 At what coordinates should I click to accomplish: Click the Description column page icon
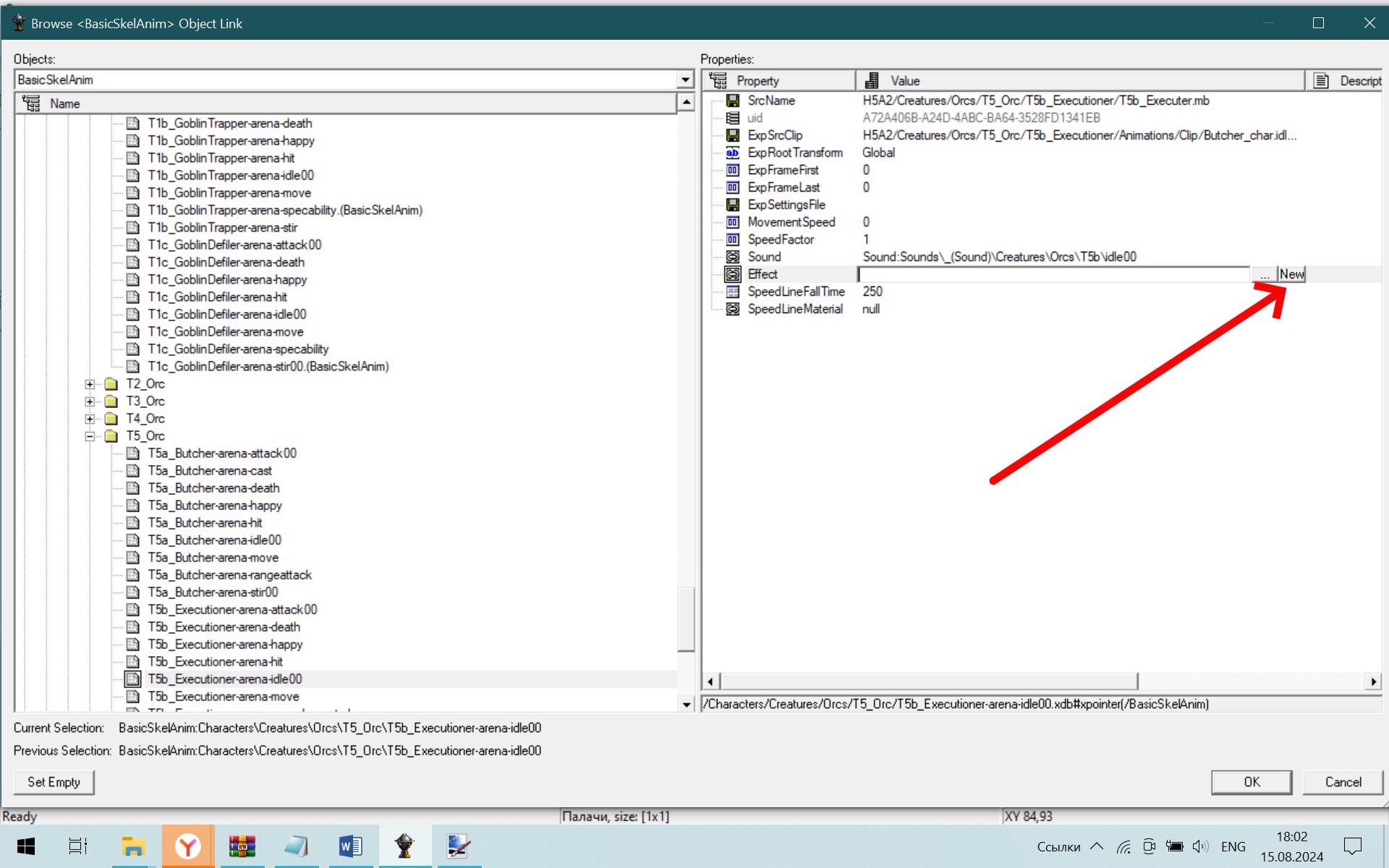coord(1321,80)
